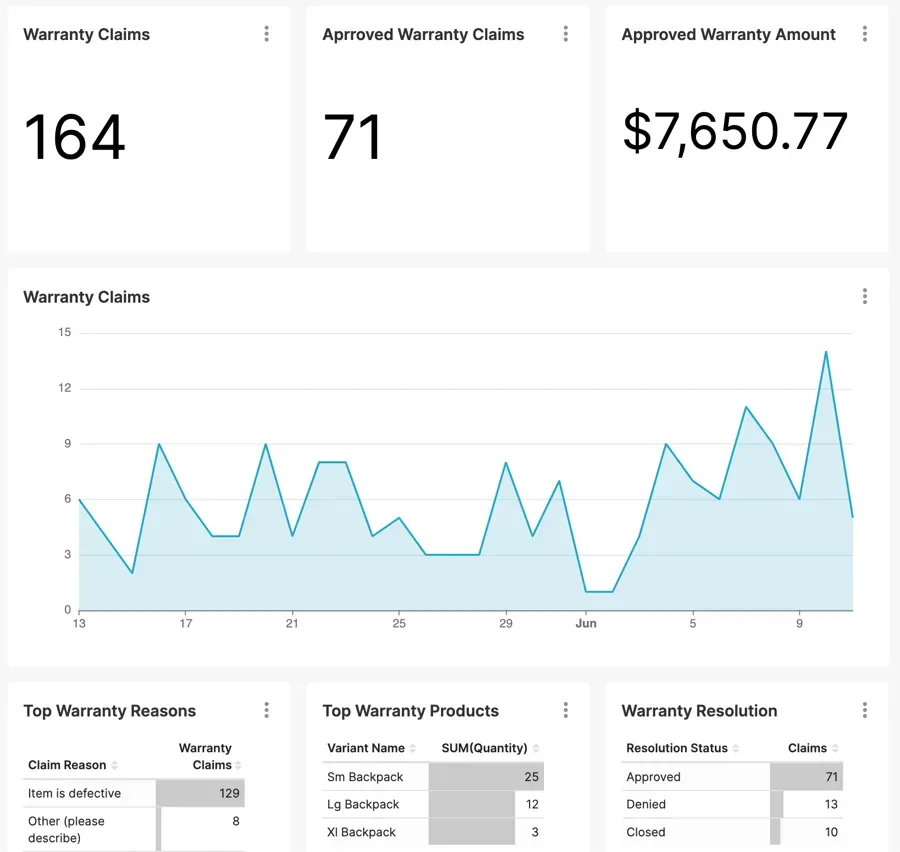The width and height of the screenshot is (900, 852).
Task: Open the options menu on Warranty Claims metric card
Action: click(x=267, y=33)
